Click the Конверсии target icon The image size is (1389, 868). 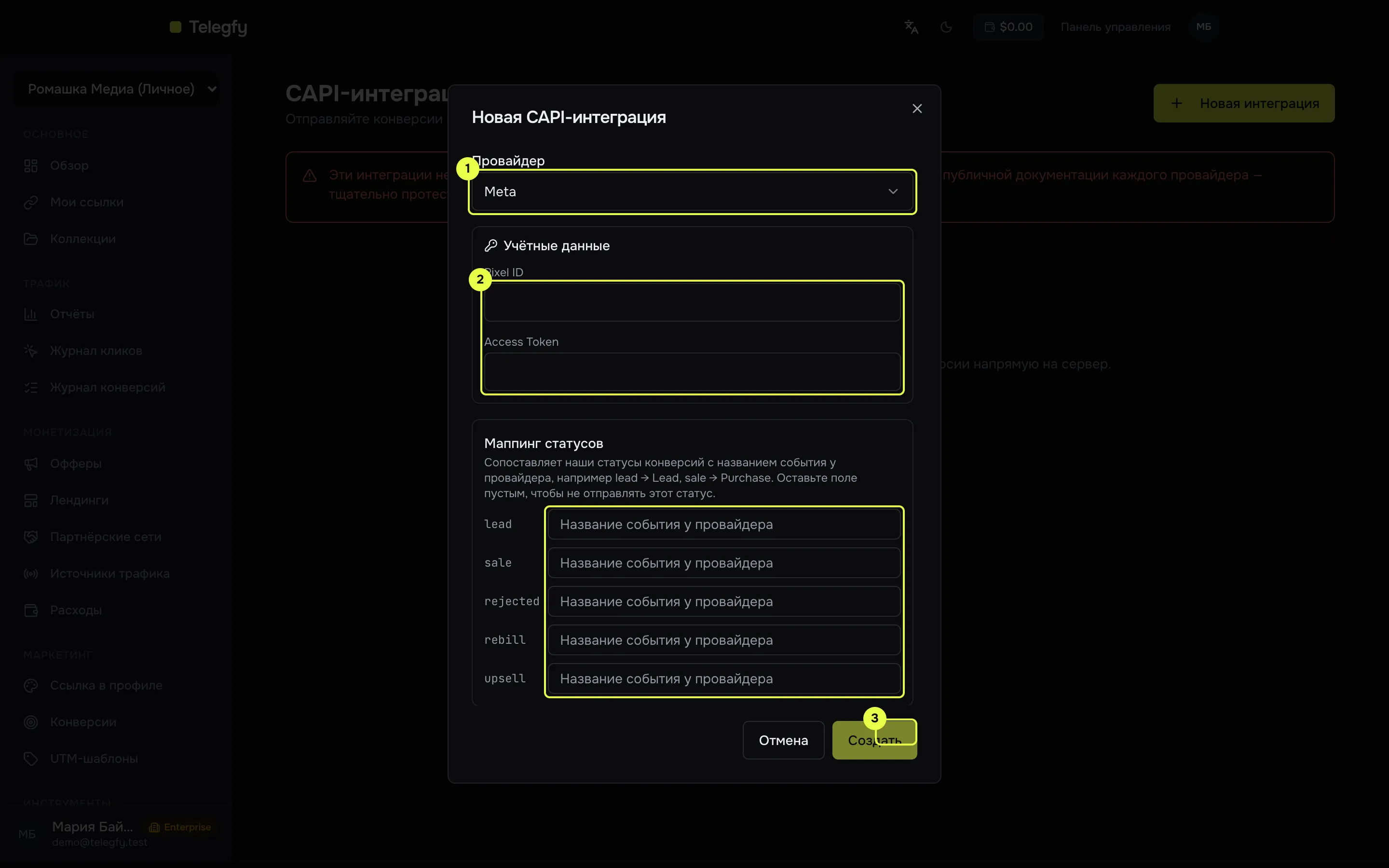coord(31,722)
